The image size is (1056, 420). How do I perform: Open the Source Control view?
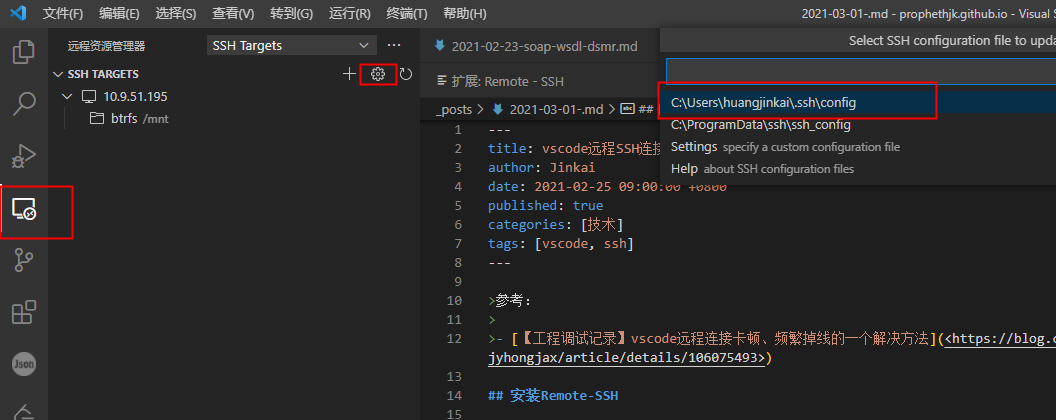24,261
